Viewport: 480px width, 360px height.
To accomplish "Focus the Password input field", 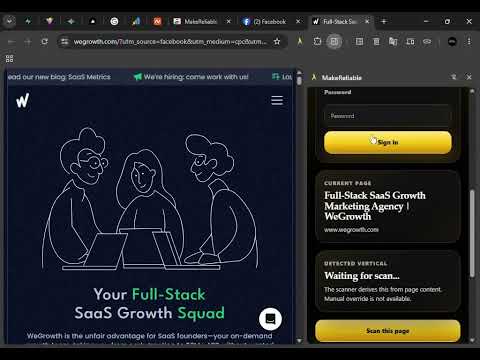I will click(x=388, y=116).
